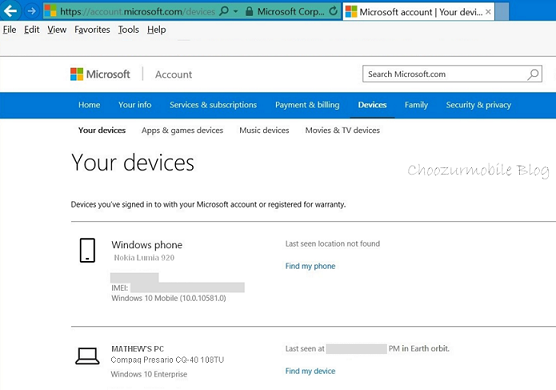The height and width of the screenshot is (390, 556).
Task: Open Services & subscriptions tab
Action: pyautogui.click(x=213, y=105)
